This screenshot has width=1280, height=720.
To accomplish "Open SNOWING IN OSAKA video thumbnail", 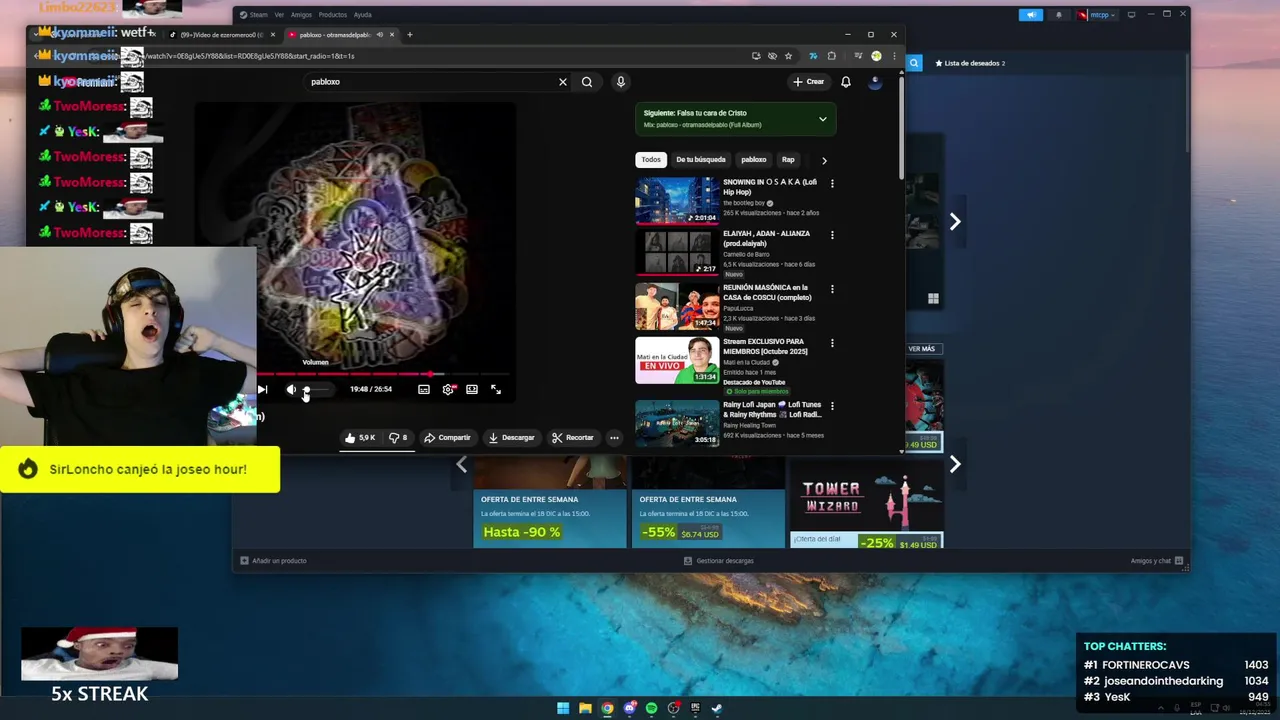I will (x=677, y=200).
